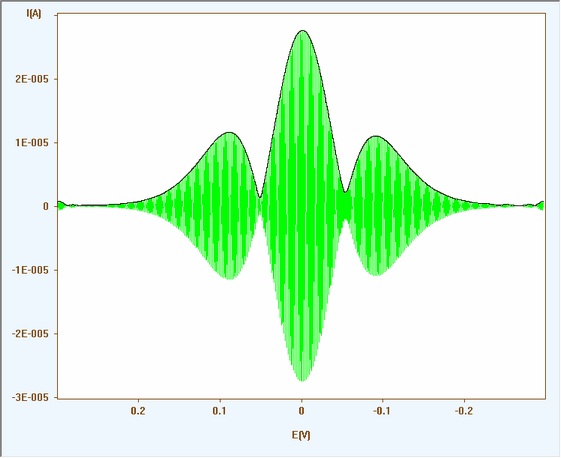The image size is (561, 458).
Task: Select the -2E-005 y-axis tick label
Action: [x=30, y=333]
